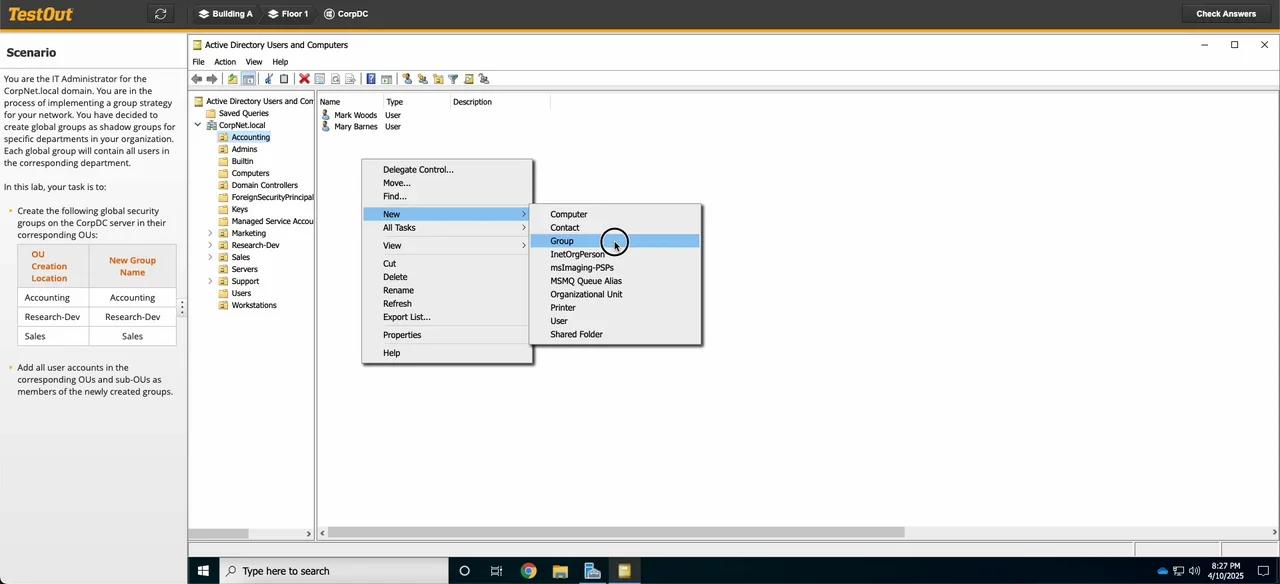Click the Check Answers button
Image resolution: width=1280 pixels, height=584 pixels.
click(x=1226, y=14)
